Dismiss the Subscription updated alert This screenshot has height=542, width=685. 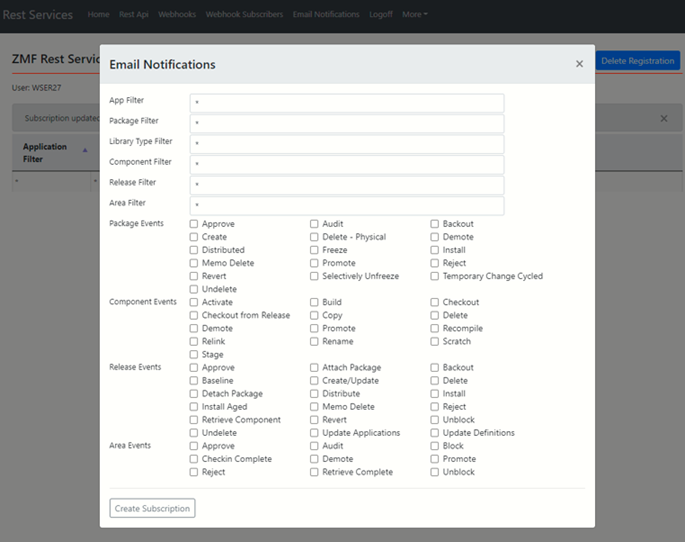tap(664, 118)
